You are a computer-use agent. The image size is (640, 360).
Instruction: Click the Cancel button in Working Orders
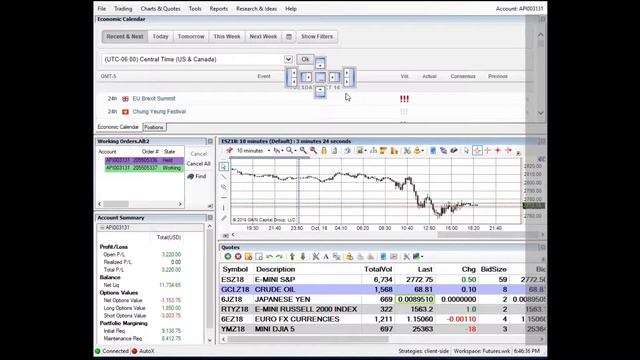[x=198, y=154]
